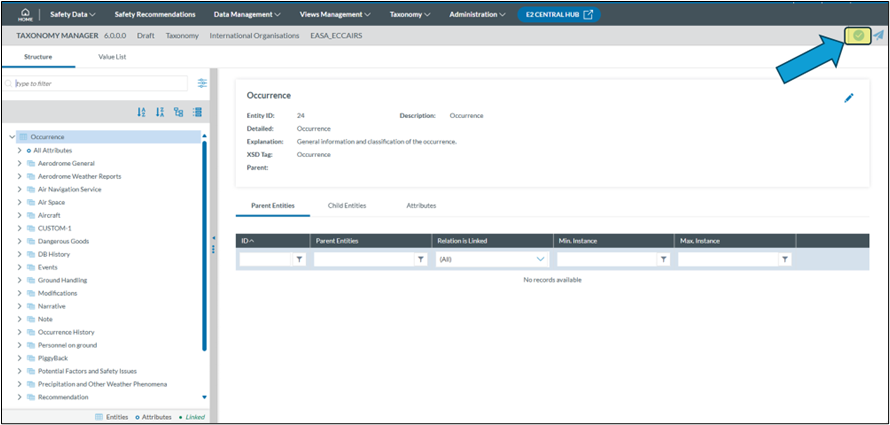Viewport: 890px width, 425px height.
Task: Expand the Aerodrome General node
Action: tap(19, 163)
